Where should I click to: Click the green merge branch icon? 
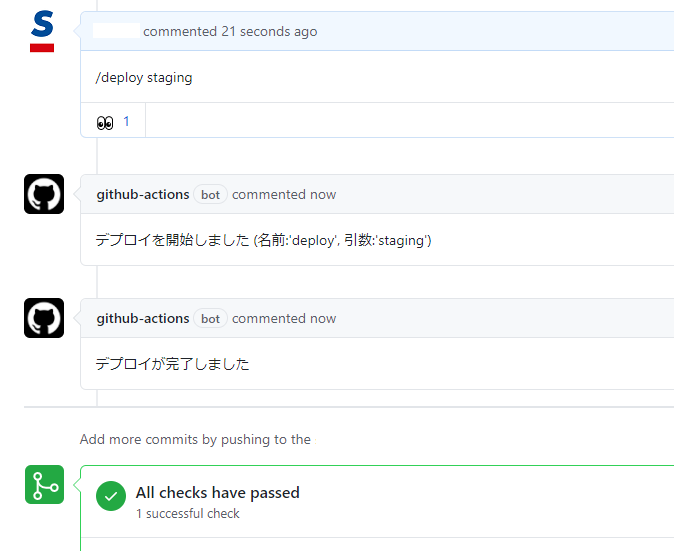[44, 484]
